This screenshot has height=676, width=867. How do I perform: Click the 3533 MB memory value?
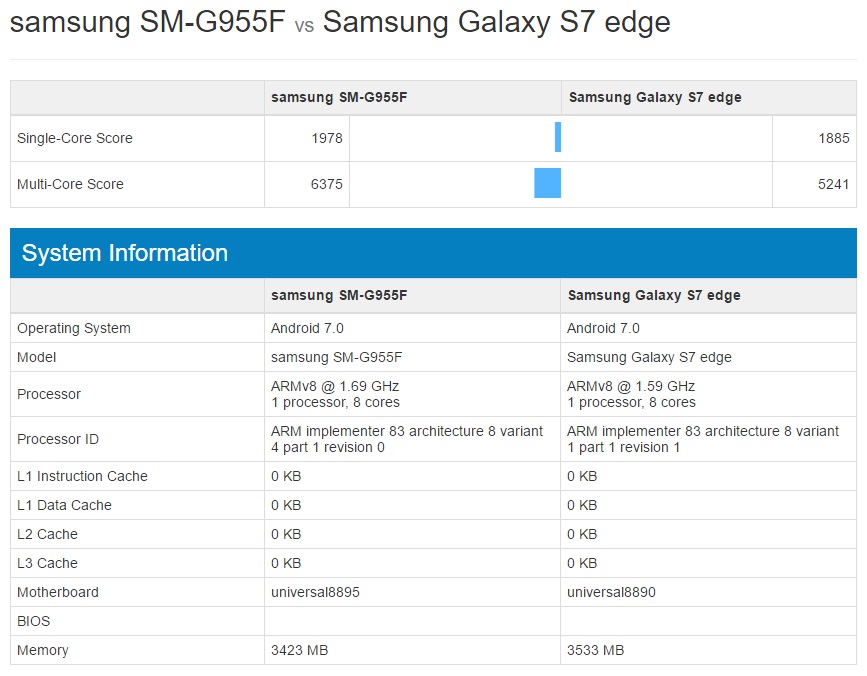pos(595,650)
